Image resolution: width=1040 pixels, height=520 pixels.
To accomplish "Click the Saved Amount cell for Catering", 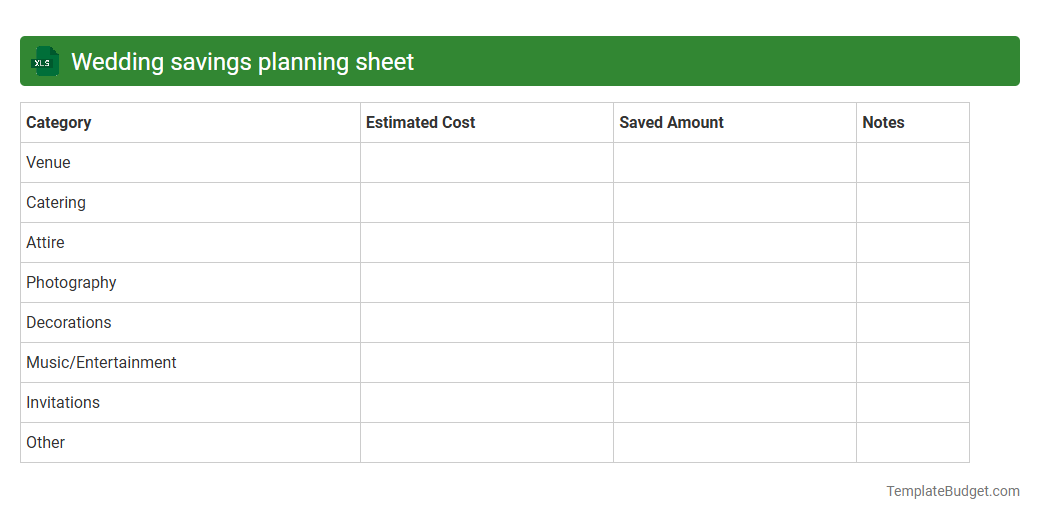I will (x=735, y=203).
